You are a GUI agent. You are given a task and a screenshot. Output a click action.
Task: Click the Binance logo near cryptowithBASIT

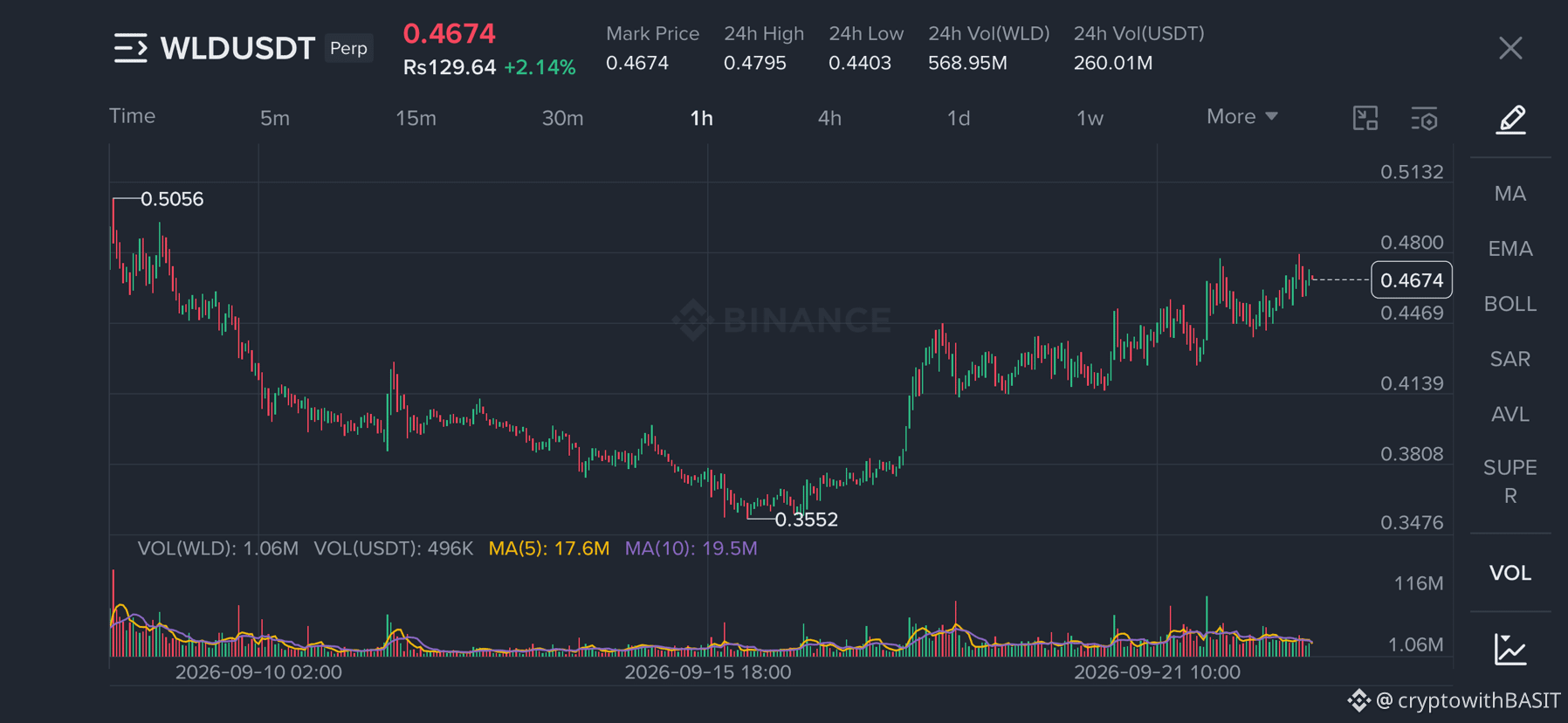tap(1358, 700)
